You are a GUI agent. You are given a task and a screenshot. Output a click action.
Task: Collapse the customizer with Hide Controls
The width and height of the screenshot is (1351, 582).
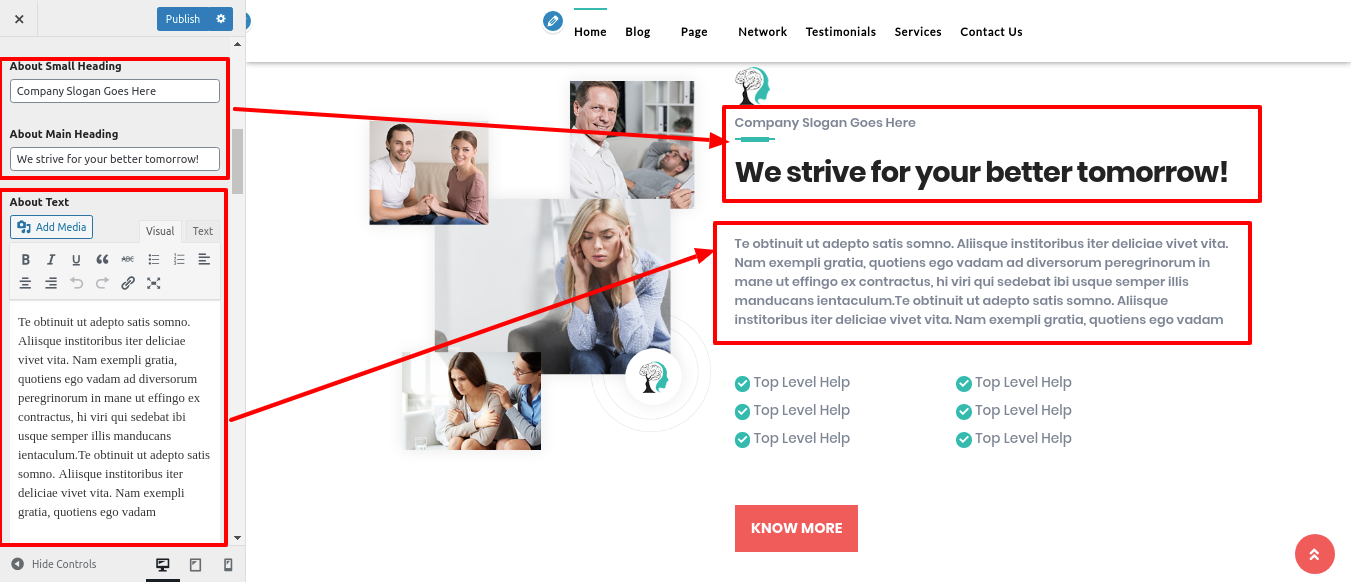point(54,564)
